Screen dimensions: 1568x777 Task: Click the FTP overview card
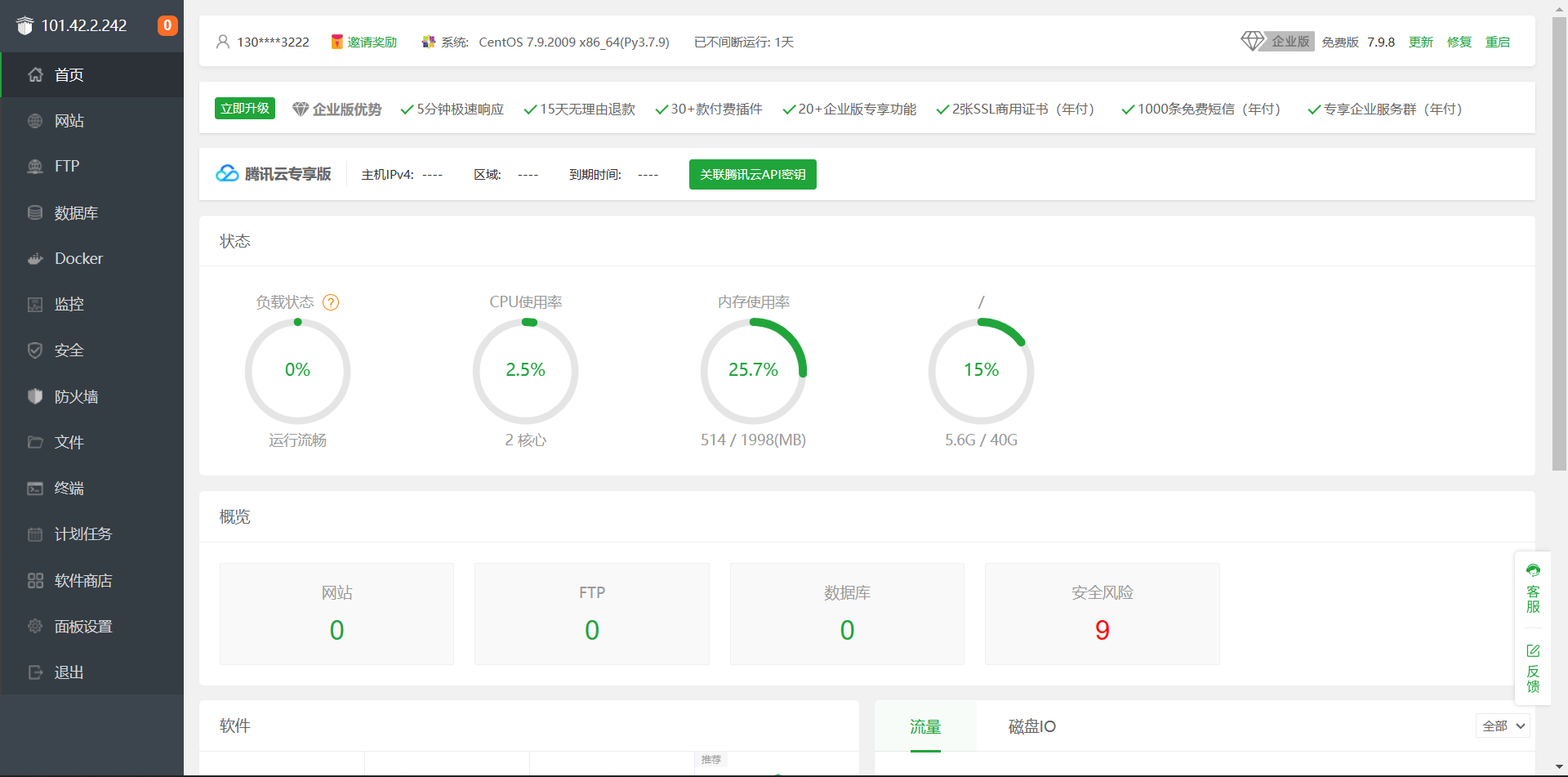pyautogui.click(x=592, y=614)
